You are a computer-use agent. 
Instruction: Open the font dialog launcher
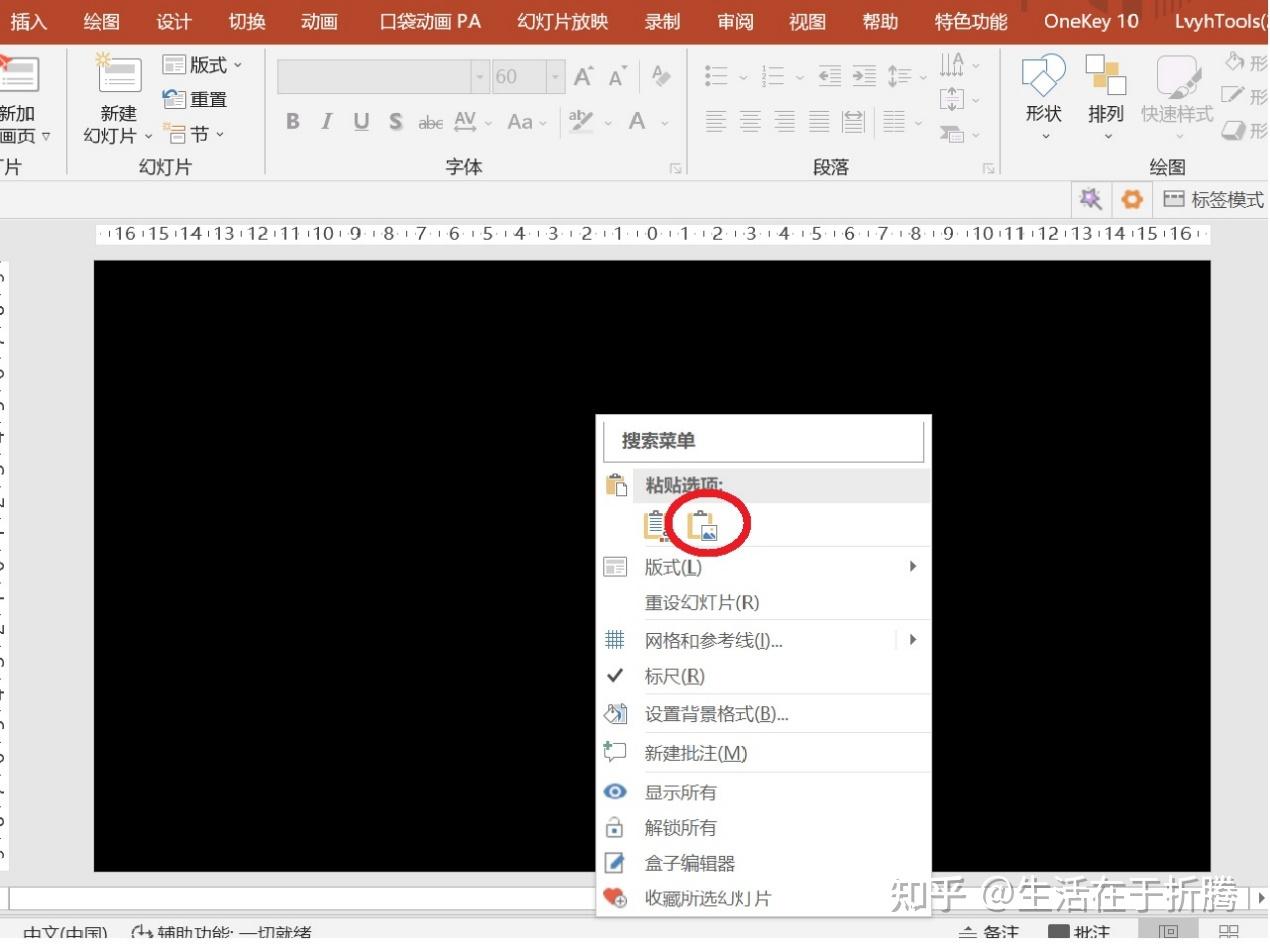point(676,168)
